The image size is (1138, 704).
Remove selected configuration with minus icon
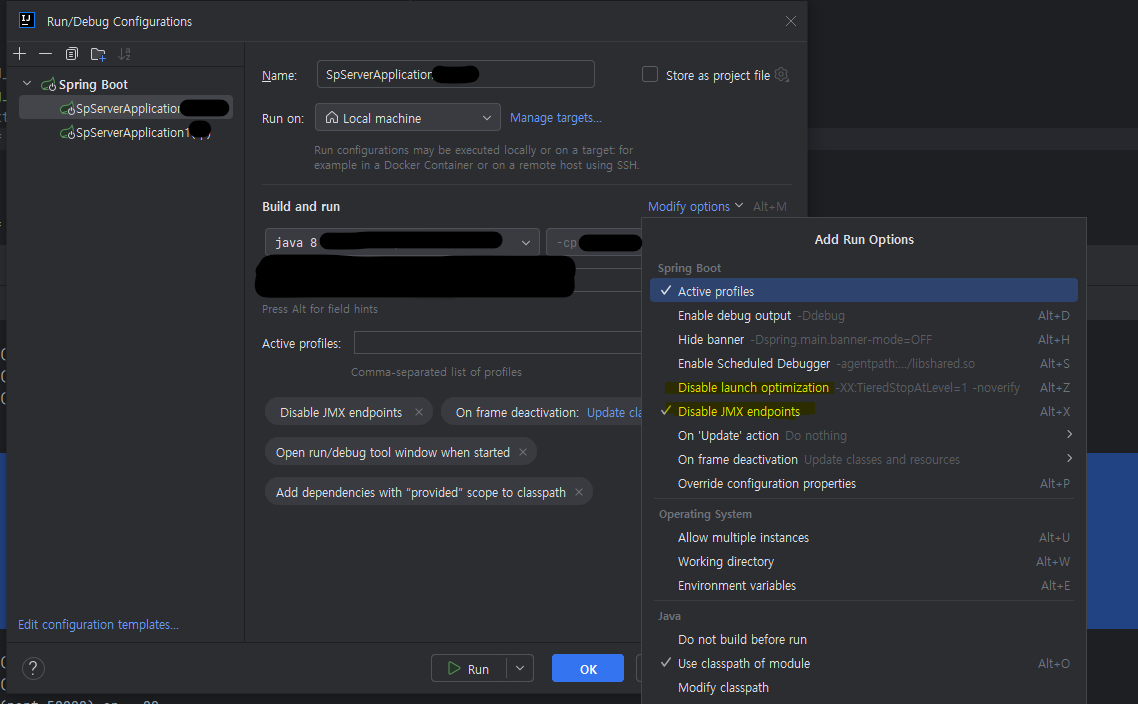point(45,54)
